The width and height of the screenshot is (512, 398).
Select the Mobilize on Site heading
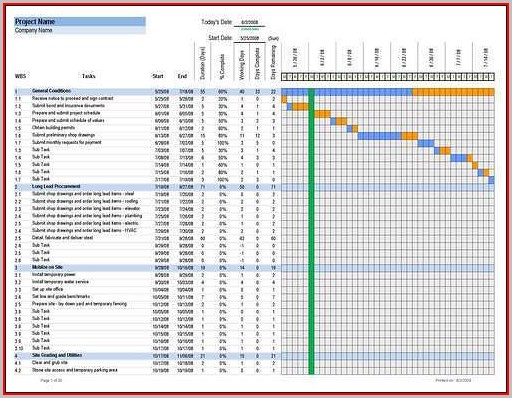pyautogui.click(x=47, y=267)
